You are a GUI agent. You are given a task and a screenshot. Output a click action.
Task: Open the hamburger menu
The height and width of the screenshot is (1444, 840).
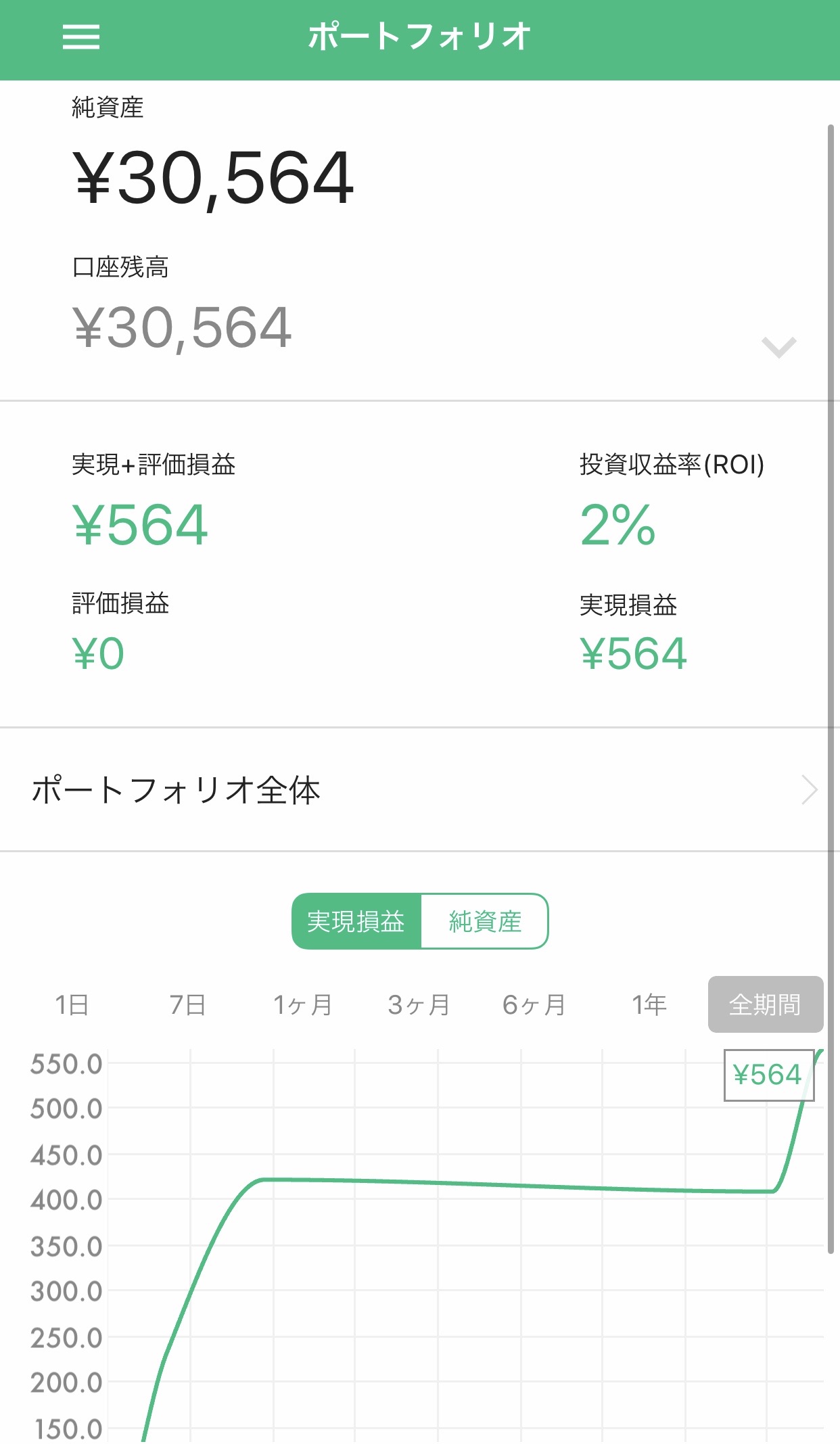[x=81, y=37]
